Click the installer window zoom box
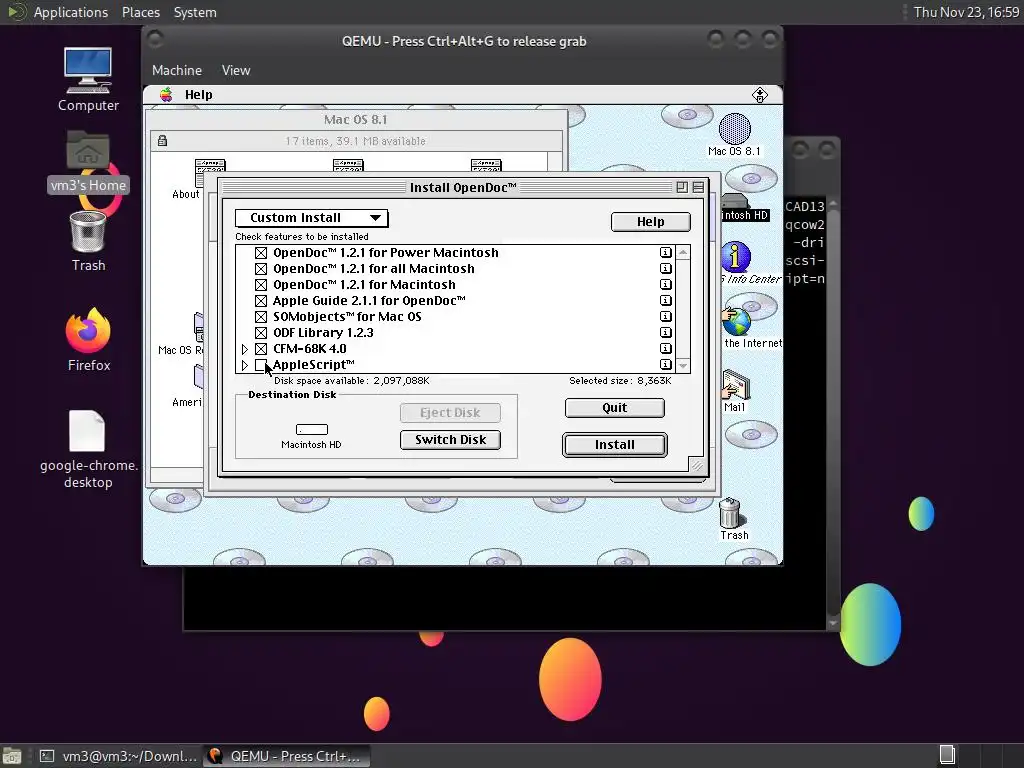Viewport: 1024px width, 768px height. [x=682, y=187]
